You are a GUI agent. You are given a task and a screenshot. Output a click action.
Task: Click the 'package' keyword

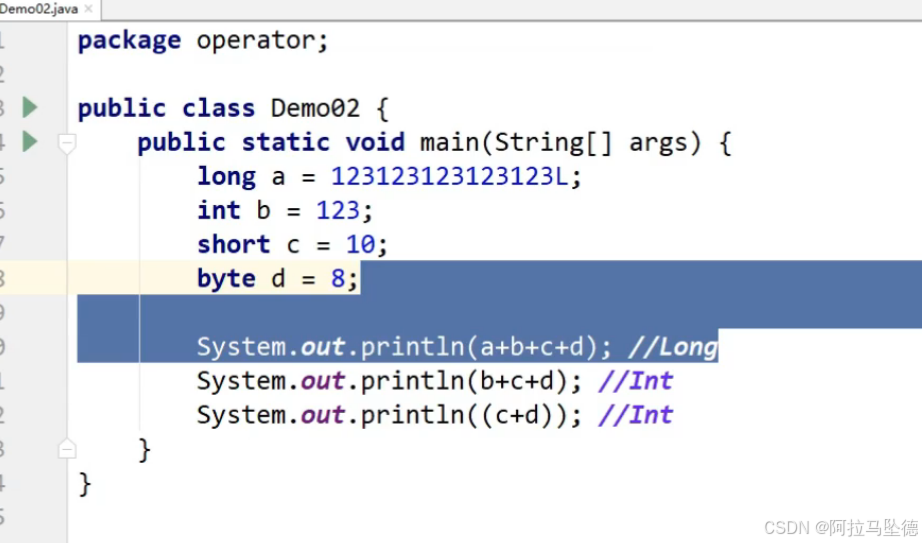coord(129,41)
